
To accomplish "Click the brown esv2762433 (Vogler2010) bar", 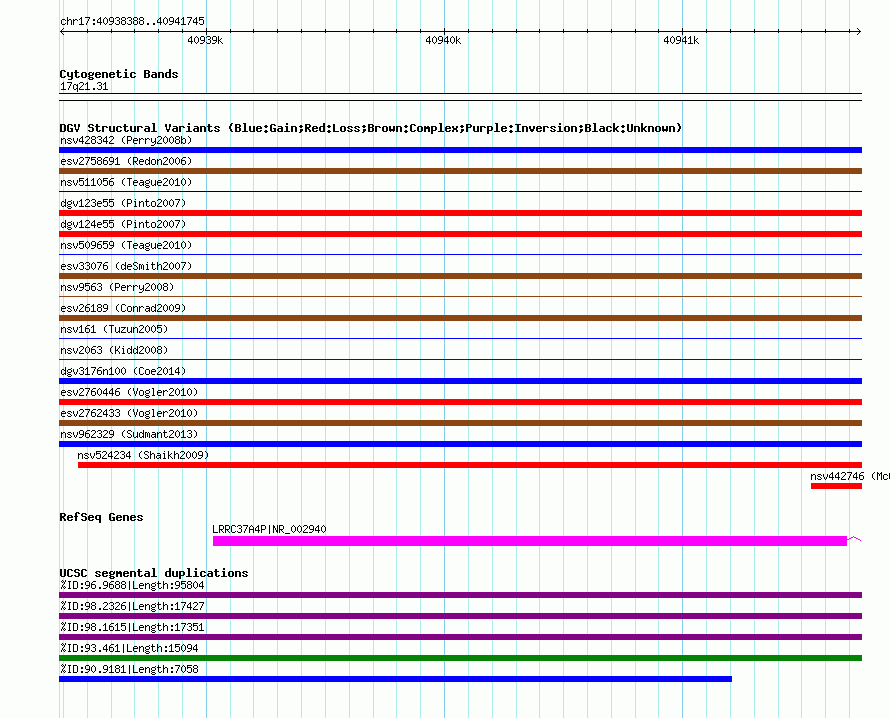I will pyautogui.click(x=460, y=423).
